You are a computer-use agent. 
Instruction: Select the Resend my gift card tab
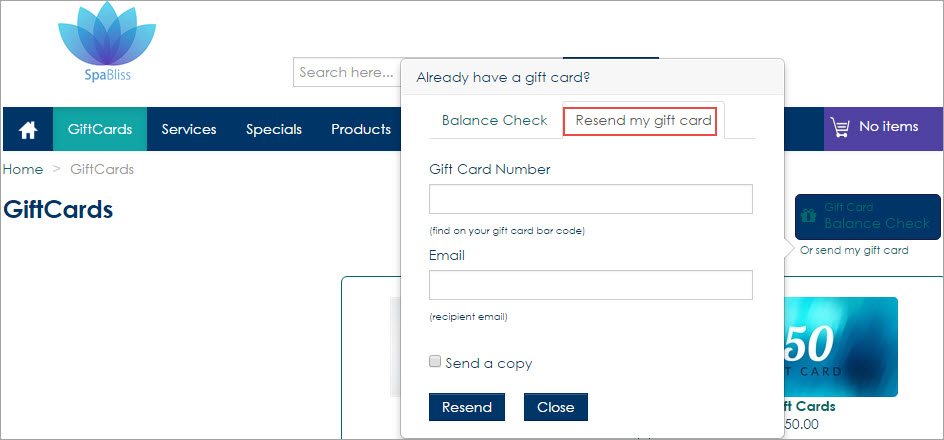click(643, 120)
